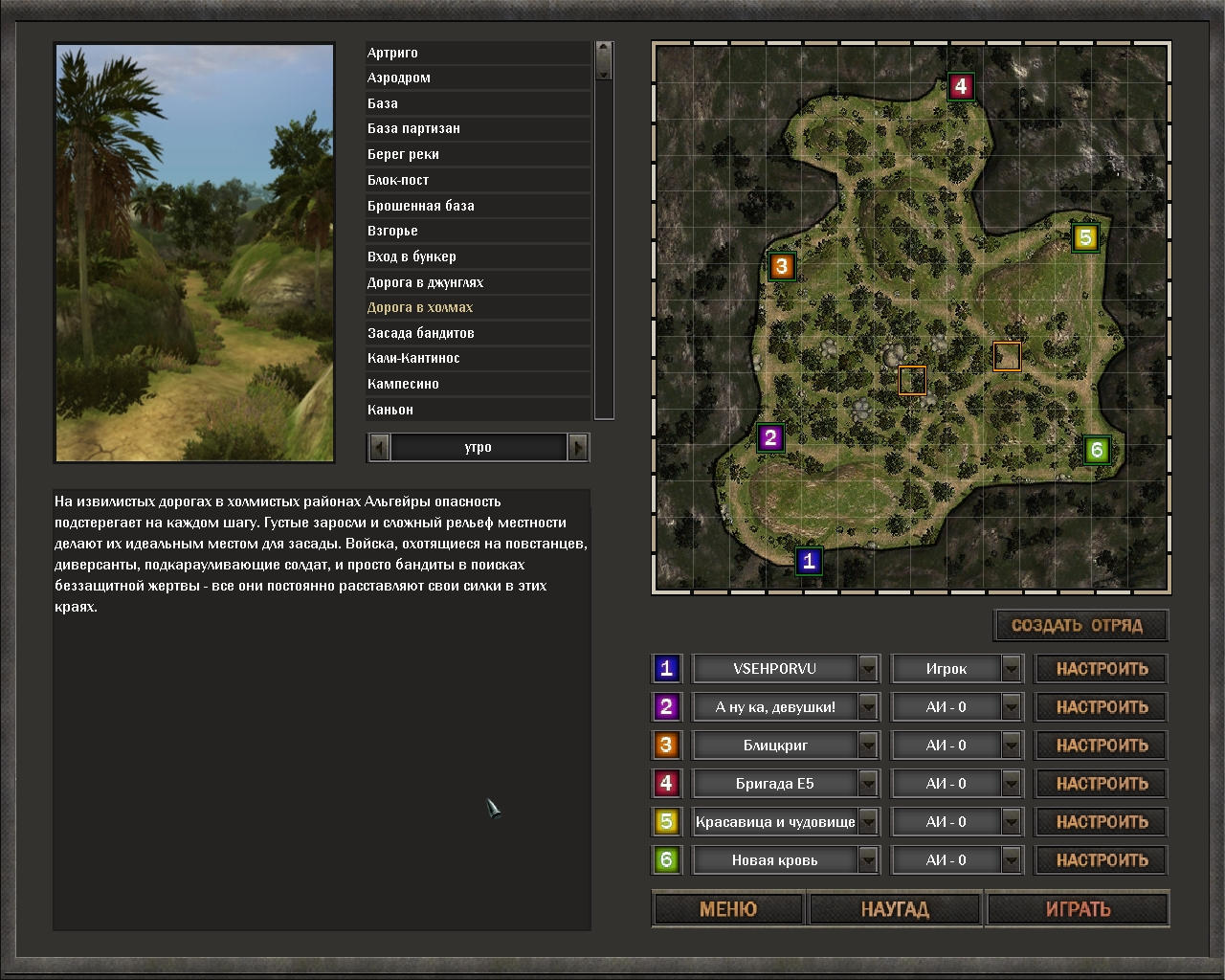
Task: Click НАСТРОИТЬ for Новая кровь squad
Action: click(1102, 860)
